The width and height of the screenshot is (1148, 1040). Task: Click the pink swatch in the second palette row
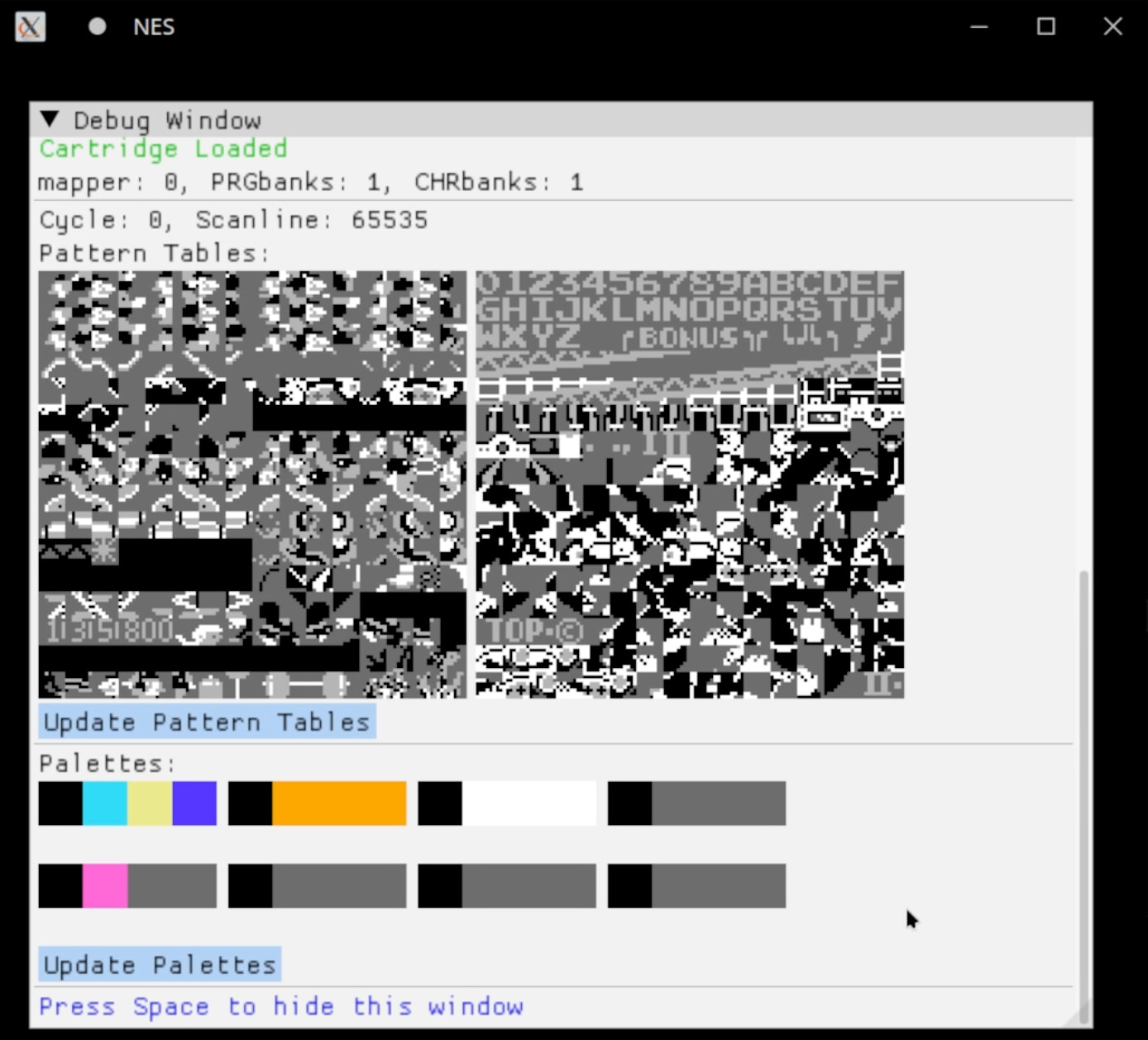pos(105,885)
